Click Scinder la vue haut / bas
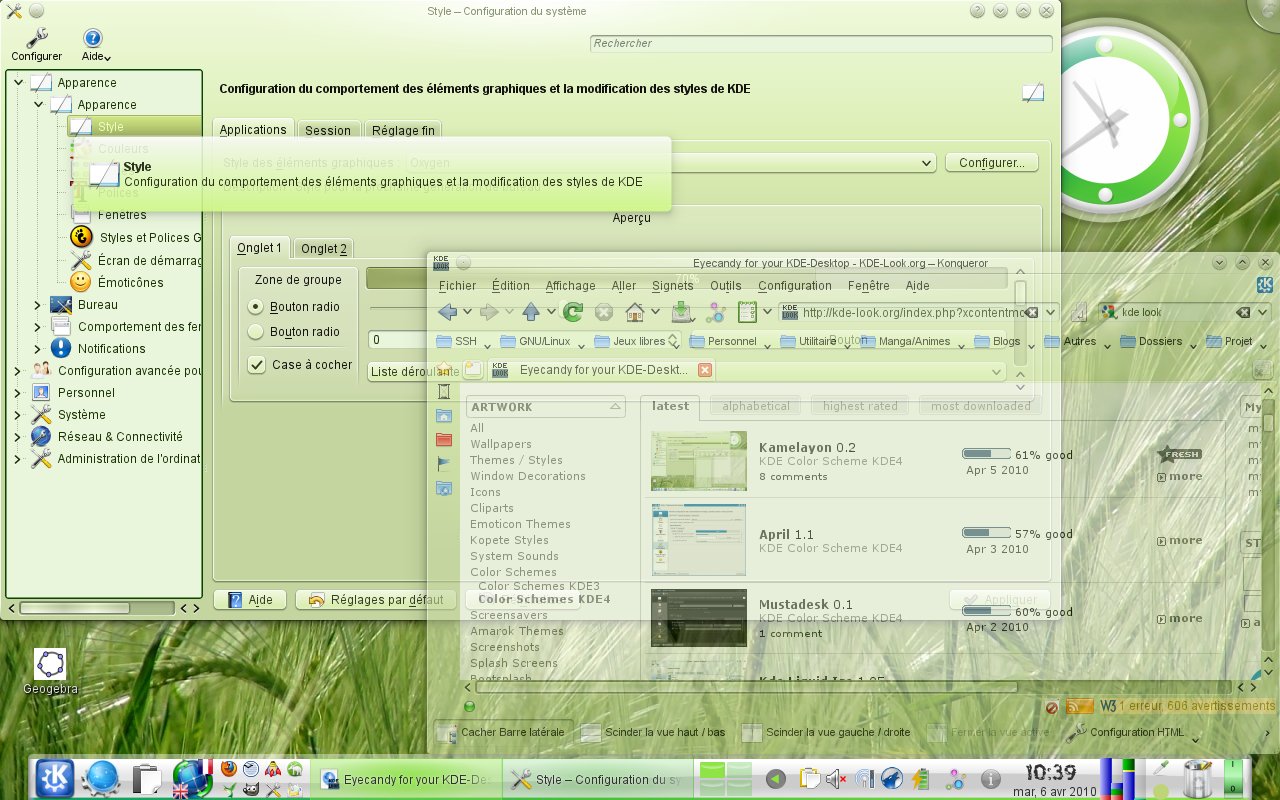The width and height of the screenshot is (1280, 800). (x=653, y=732)
